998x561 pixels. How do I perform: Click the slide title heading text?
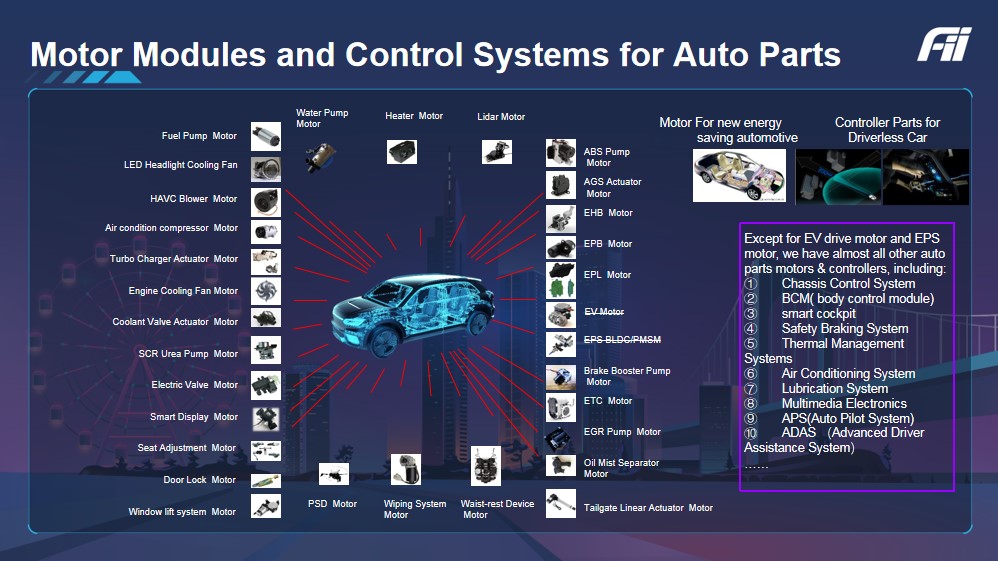pyautogui.click(x=435, y=53)
